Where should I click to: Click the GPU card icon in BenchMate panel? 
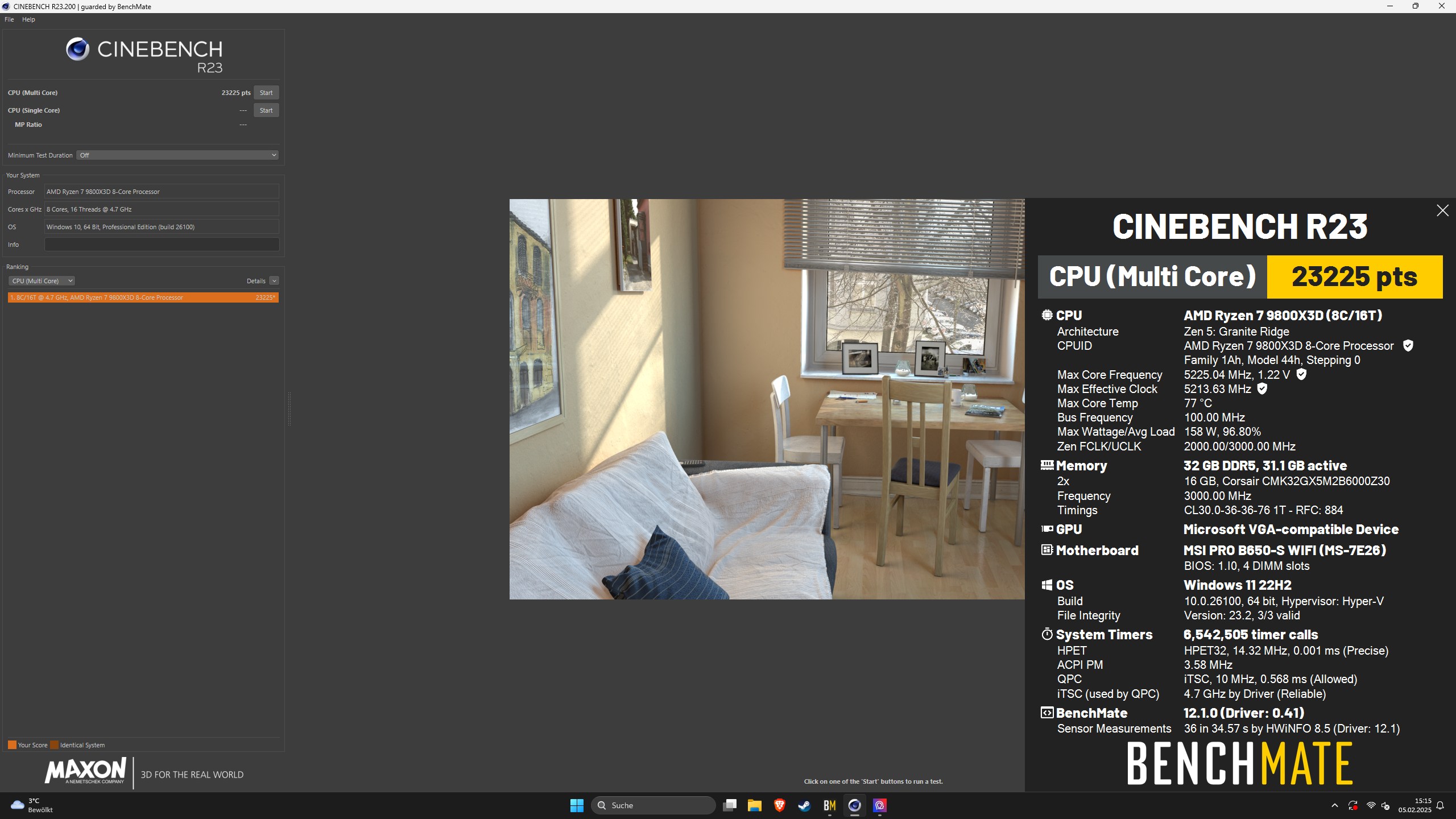point(1047,529)
